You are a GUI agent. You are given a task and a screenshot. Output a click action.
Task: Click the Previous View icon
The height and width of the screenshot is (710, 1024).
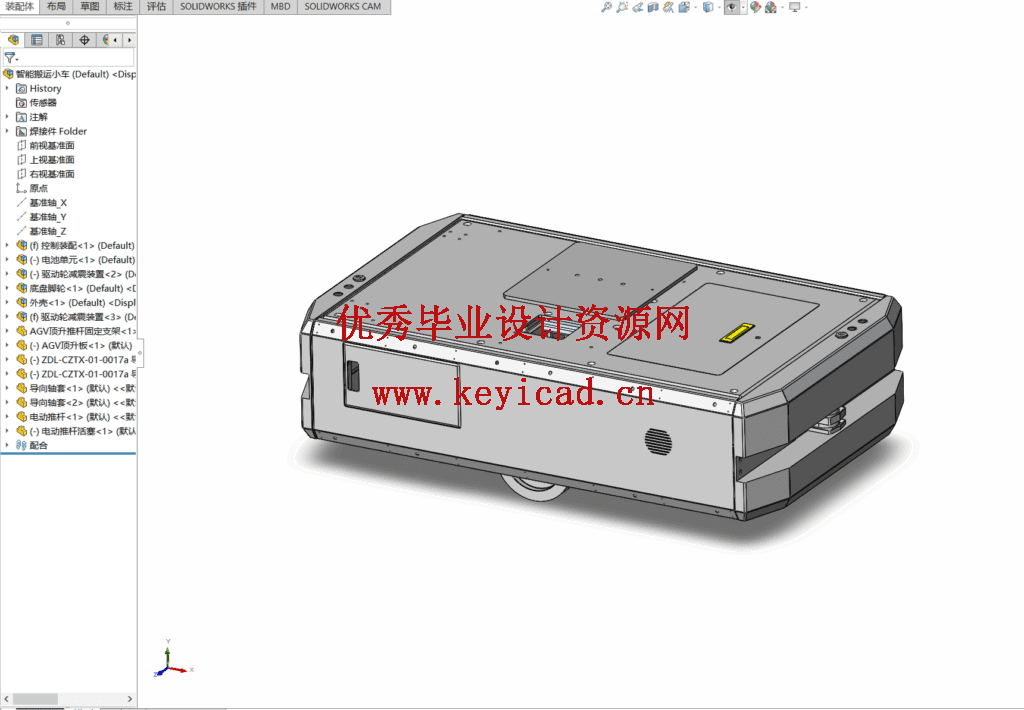point(638,7)
